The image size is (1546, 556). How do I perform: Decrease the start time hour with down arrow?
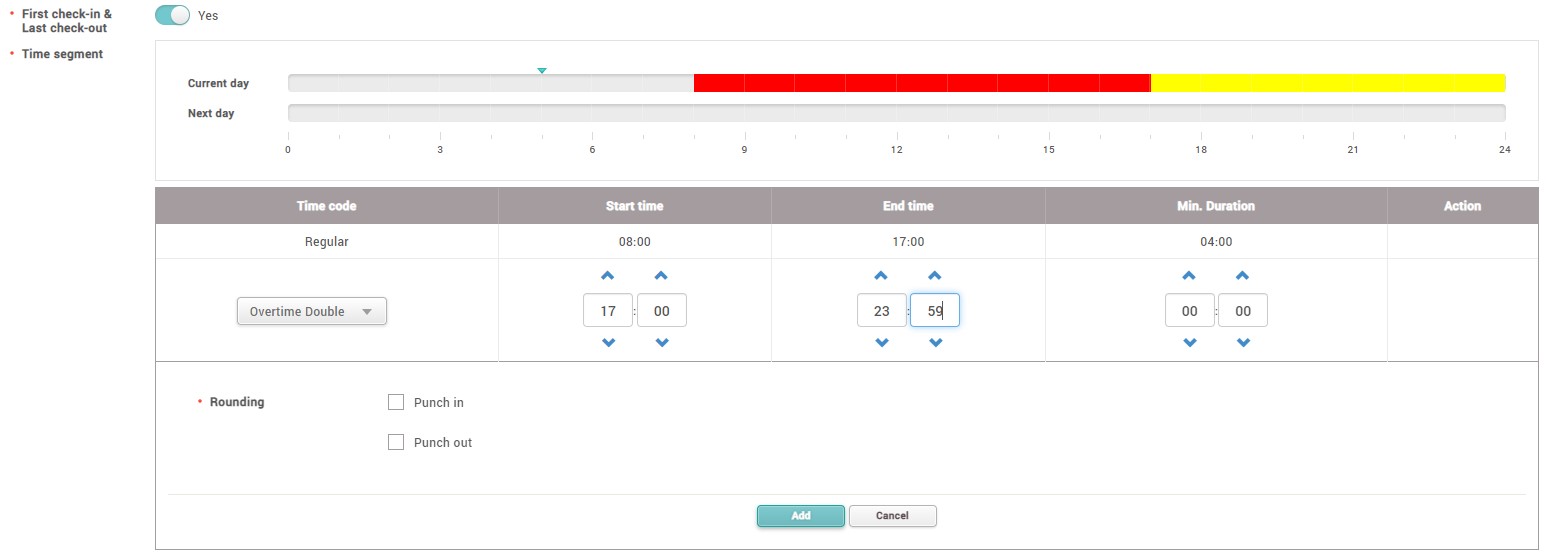tap(608, 343)
